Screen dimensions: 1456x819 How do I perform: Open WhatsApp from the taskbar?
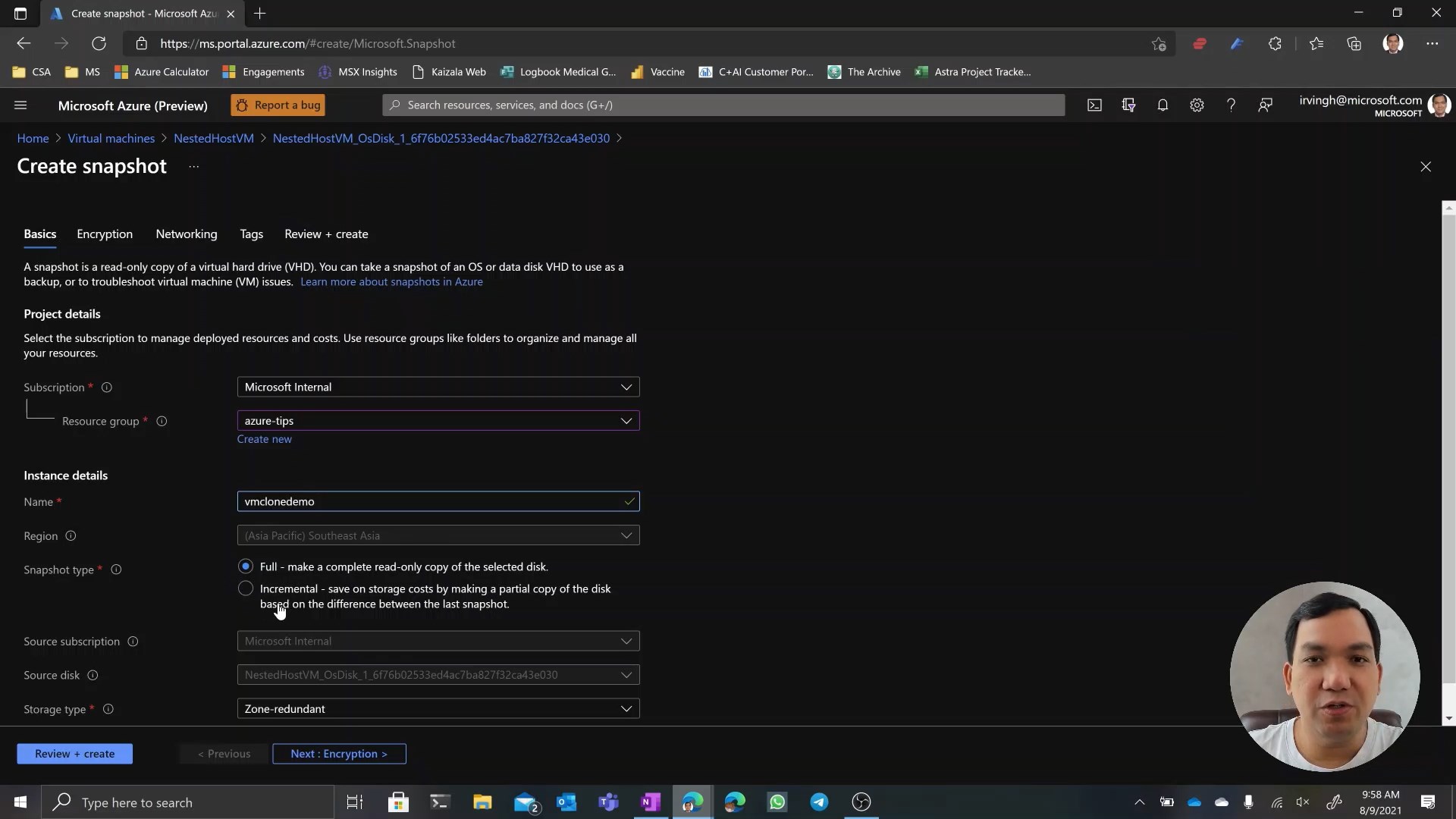pyautogui.click(x=777, y=802)
